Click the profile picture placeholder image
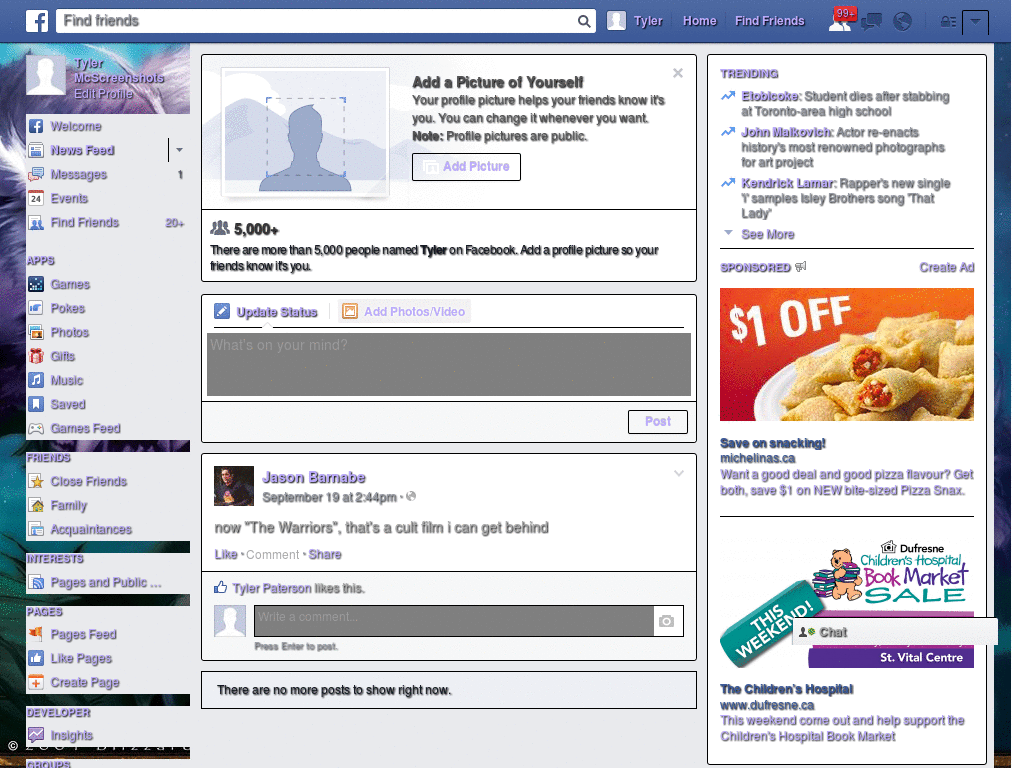This screenshot has height=768, width=1024. tap(306, 132)
